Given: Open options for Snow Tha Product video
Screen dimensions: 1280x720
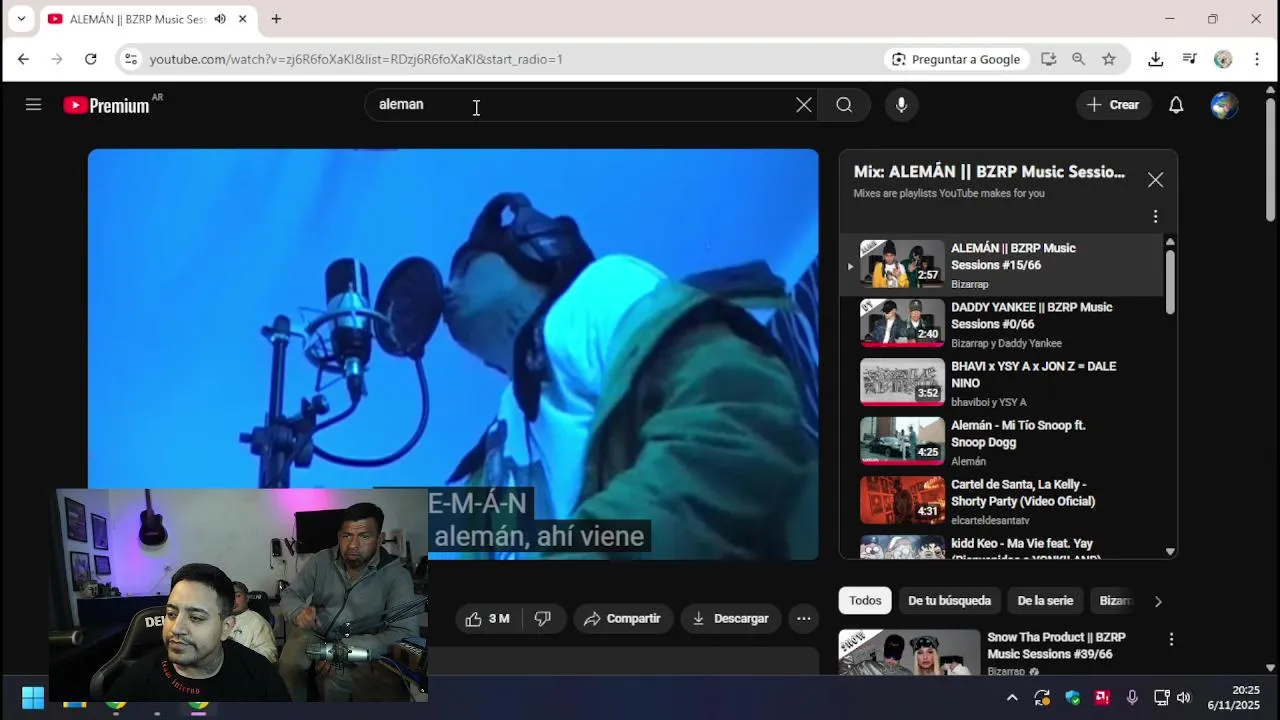Looking at the screenshot, I should (1171, 639).
